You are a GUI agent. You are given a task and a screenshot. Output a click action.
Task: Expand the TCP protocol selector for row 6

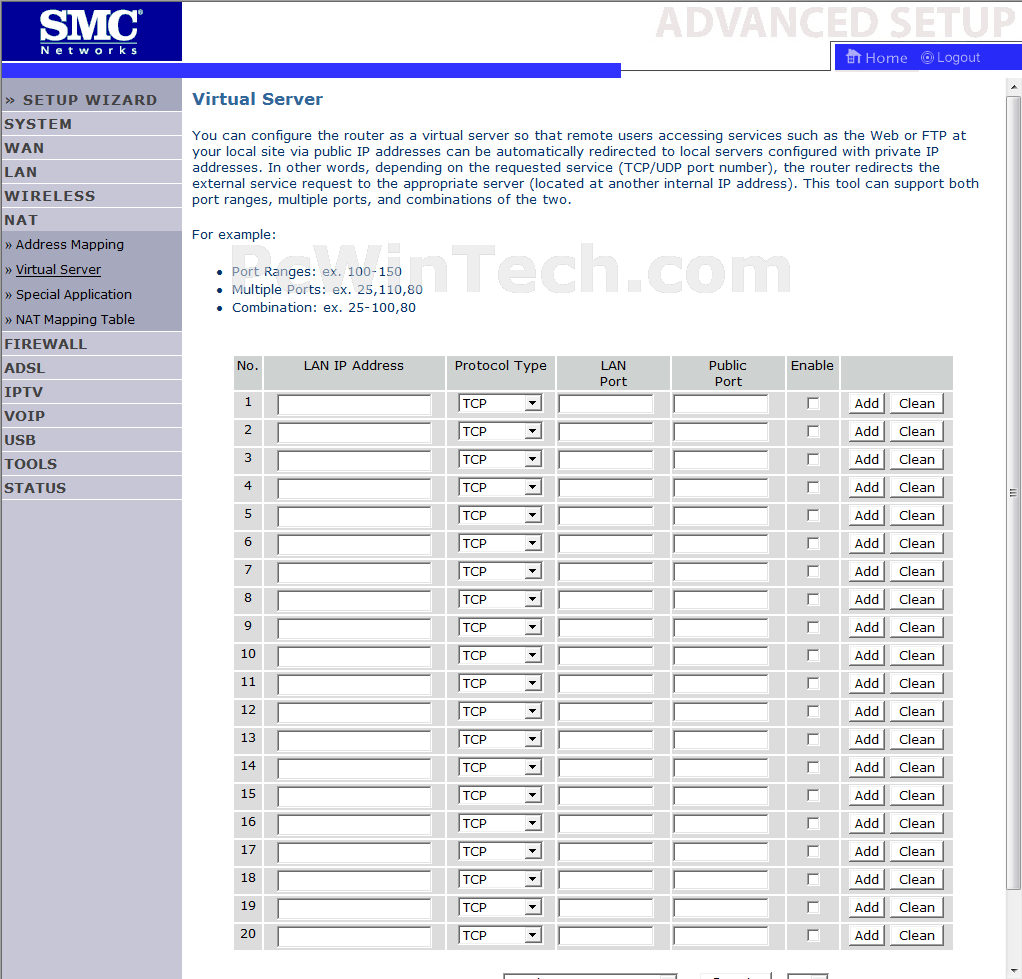coord(500,544)
